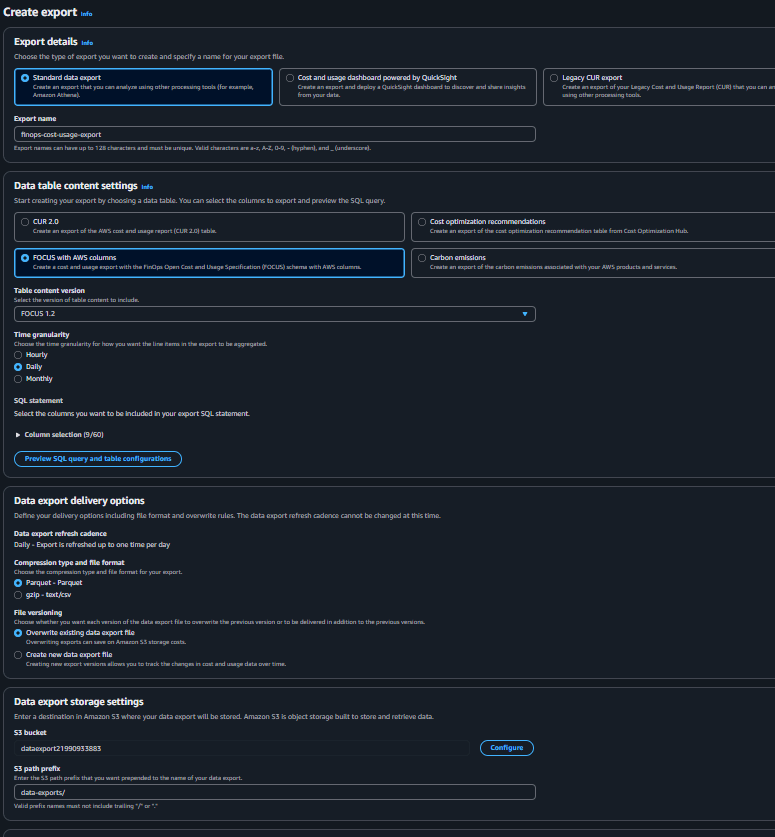Click the Export name input field
The width and height of the screenshot is (775, 837).
(275, 134)
